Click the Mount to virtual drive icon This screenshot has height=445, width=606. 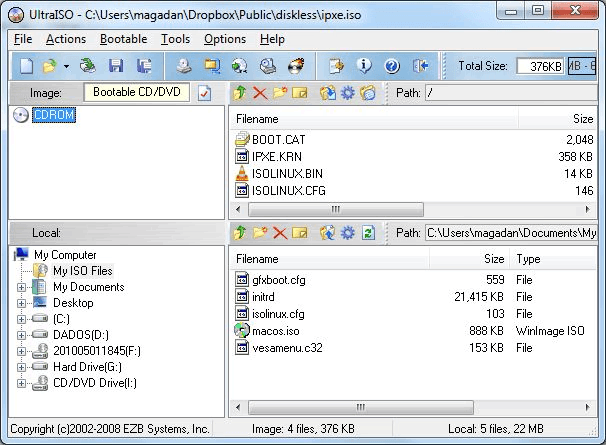tap(268, 66)
